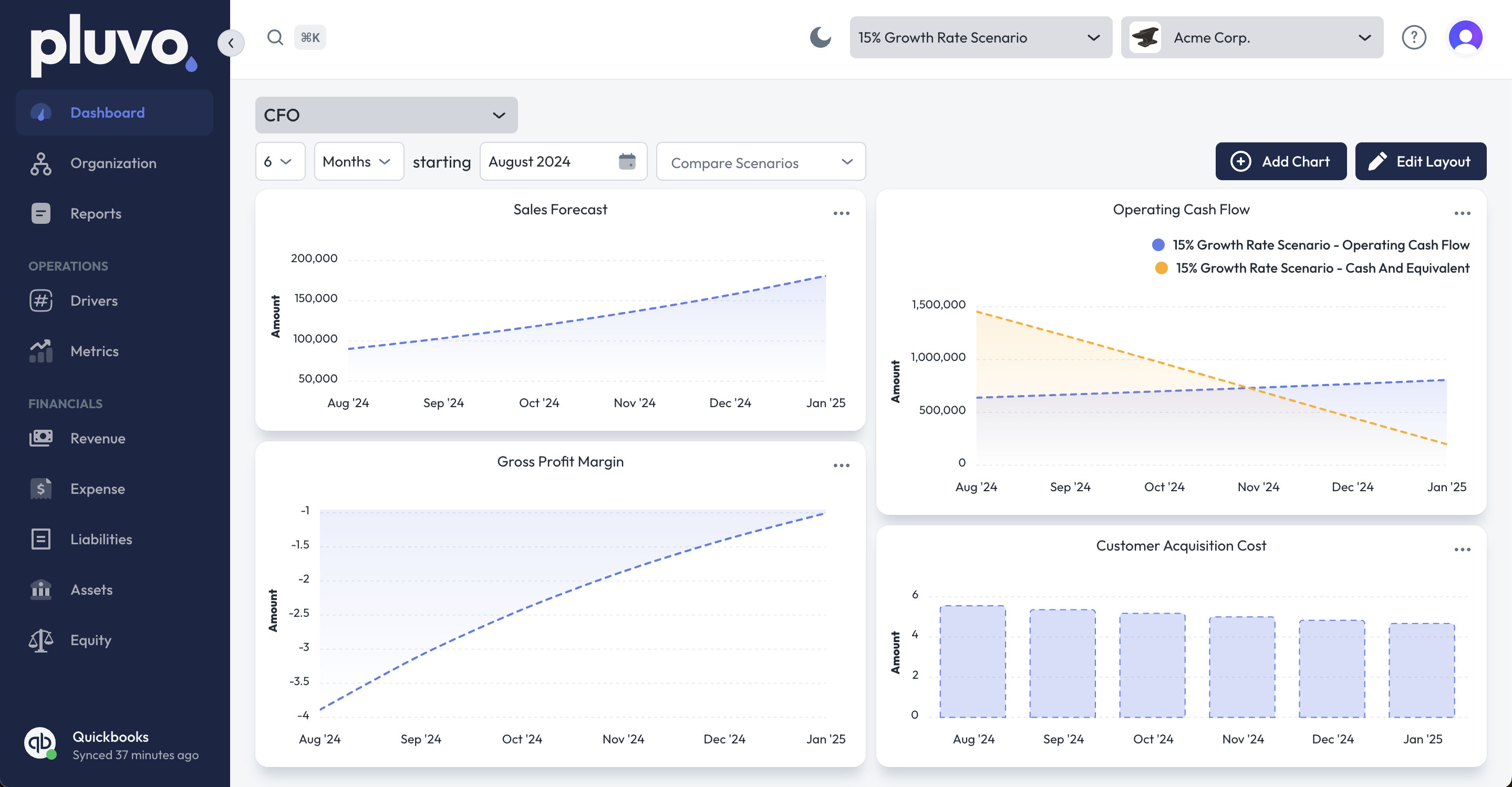Open the Acme Corp. company dropdown
Viewport: 1512px width, 787px height.
1251,37
